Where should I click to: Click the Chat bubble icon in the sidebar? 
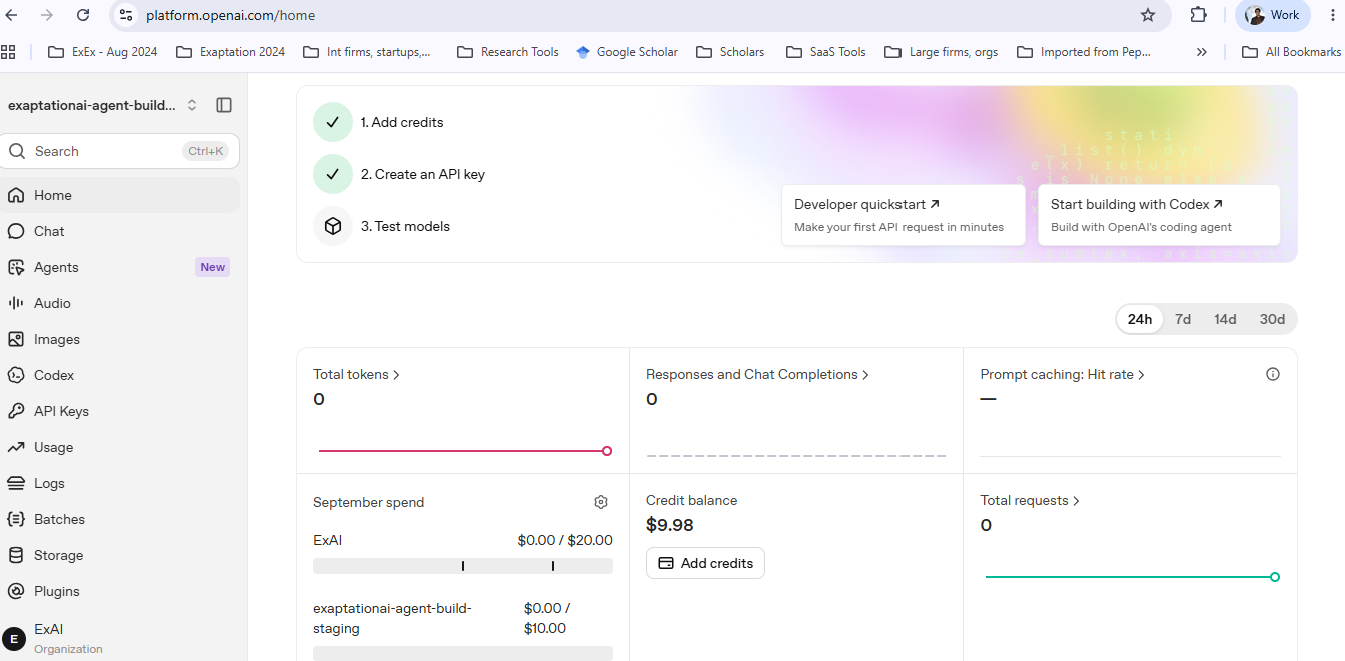coord(16,231)
